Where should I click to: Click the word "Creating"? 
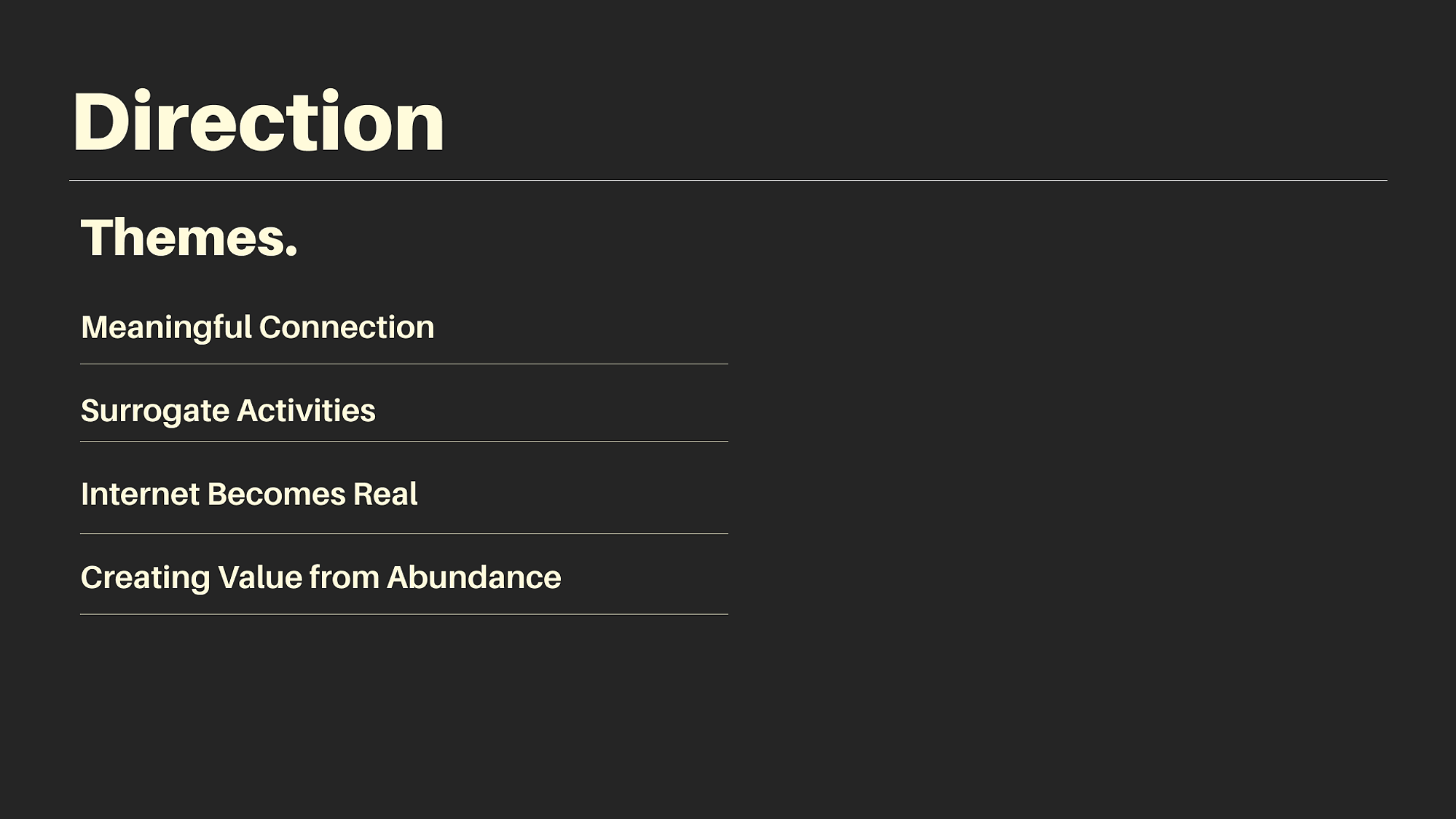[x=146, y=579]
